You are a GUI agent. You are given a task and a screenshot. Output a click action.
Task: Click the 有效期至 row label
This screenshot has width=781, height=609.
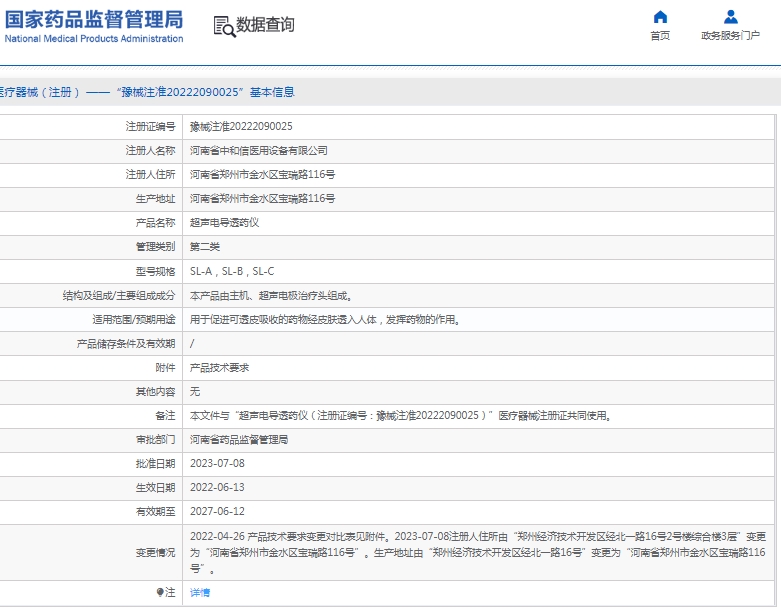point(155,511)
